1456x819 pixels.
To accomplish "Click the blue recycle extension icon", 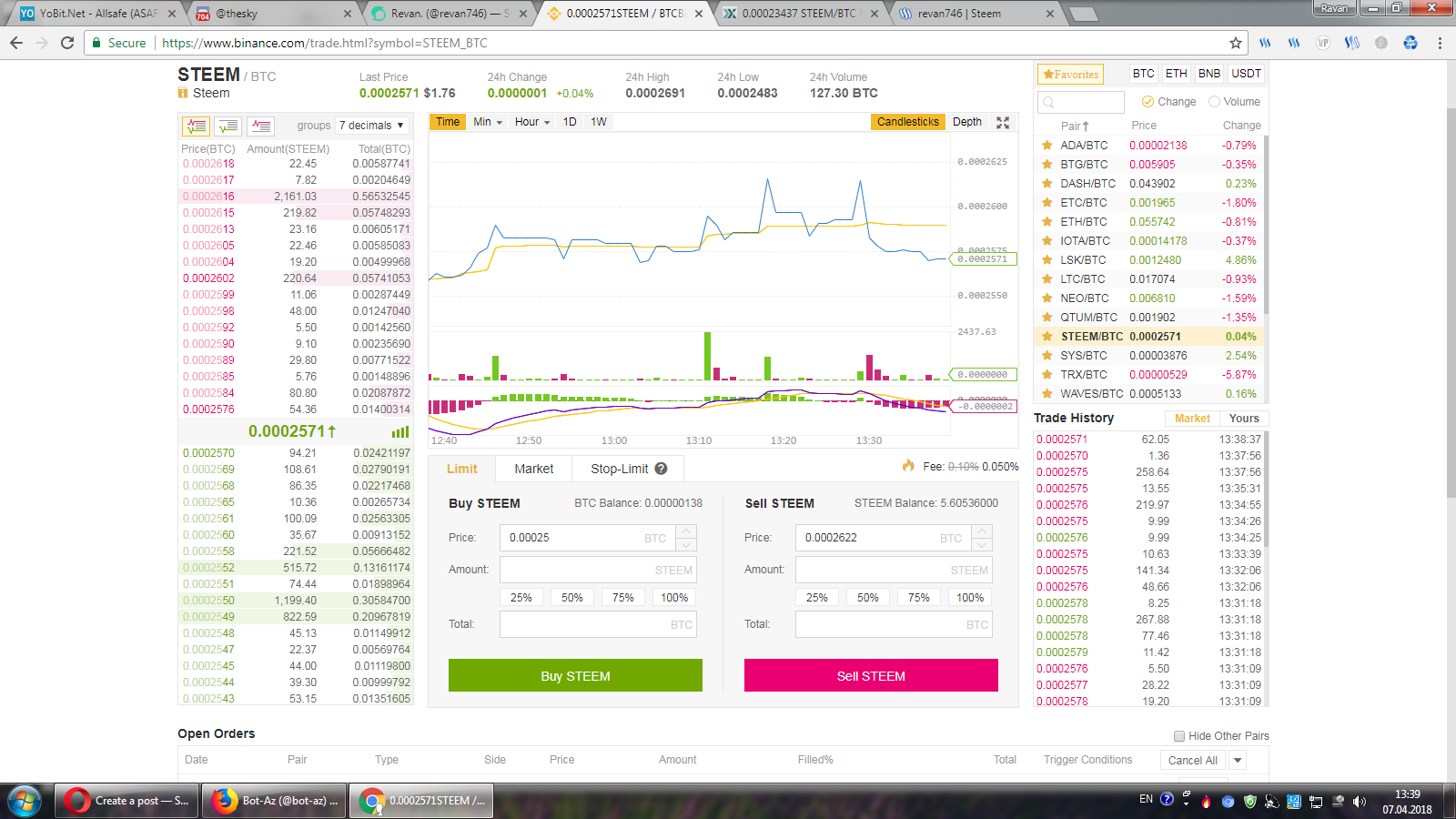I will [x=1410, y=43].
